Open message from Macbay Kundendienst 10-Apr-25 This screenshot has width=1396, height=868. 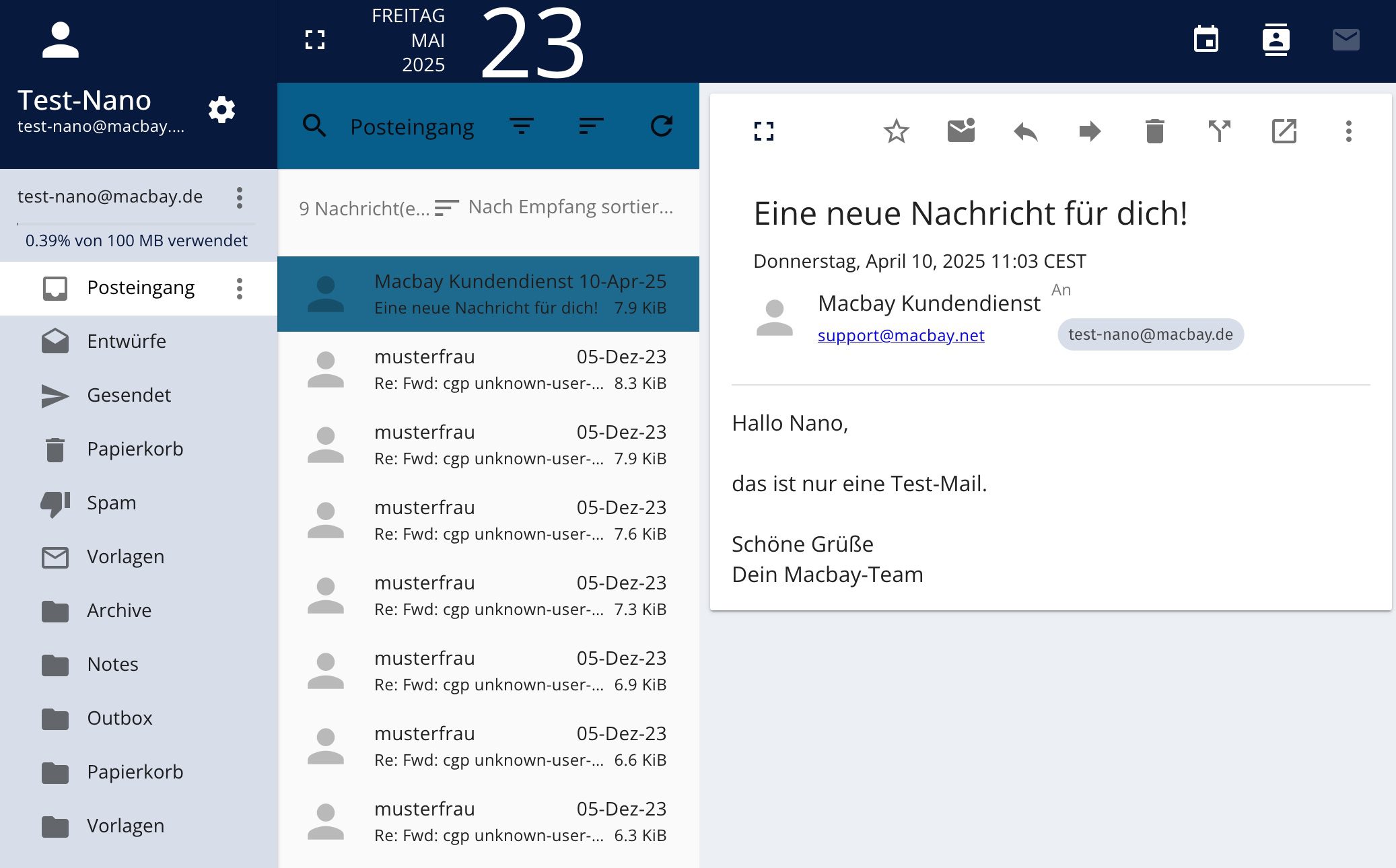pos(488,294)
